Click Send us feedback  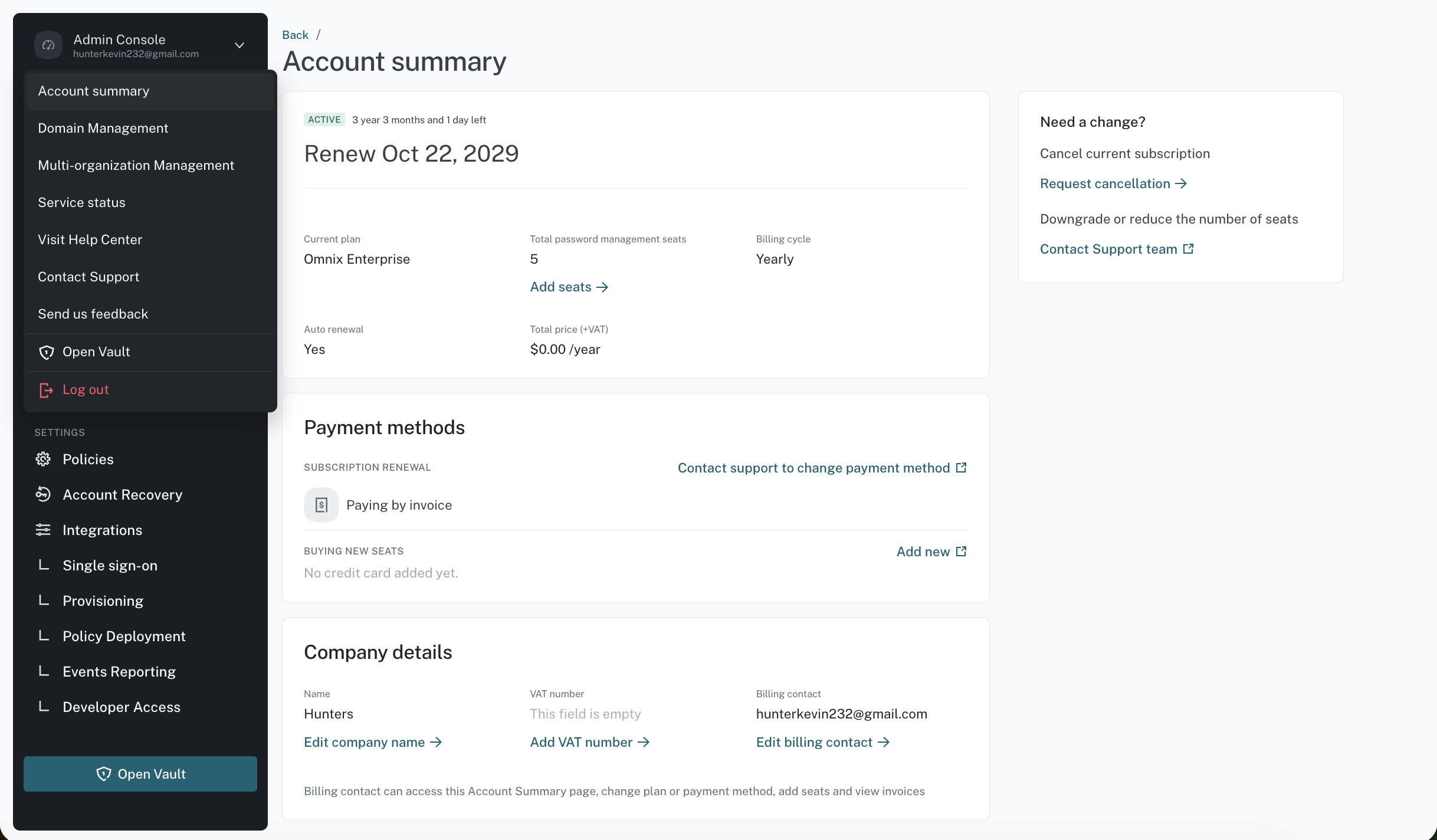(150, 314)
